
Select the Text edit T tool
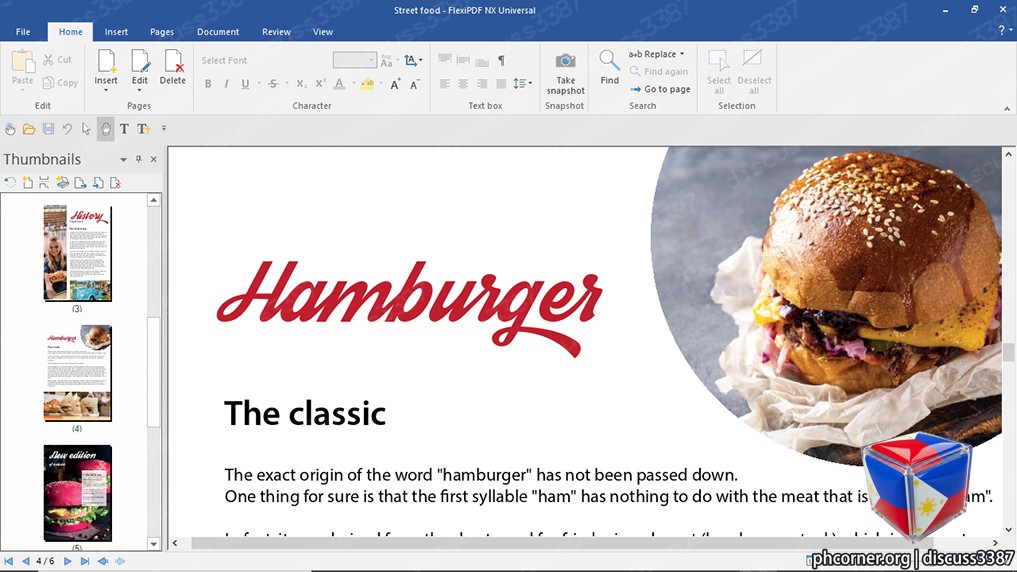[124, 128]
